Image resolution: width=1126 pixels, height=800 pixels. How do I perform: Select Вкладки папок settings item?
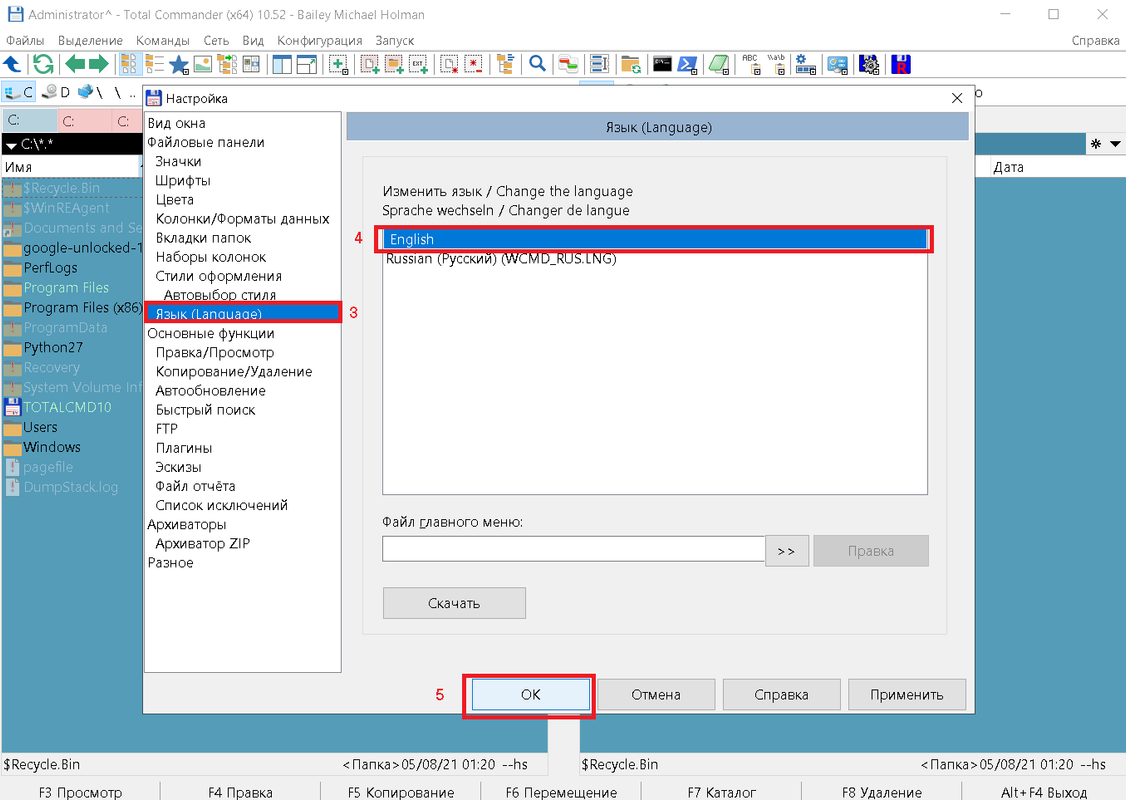[203, 238]
